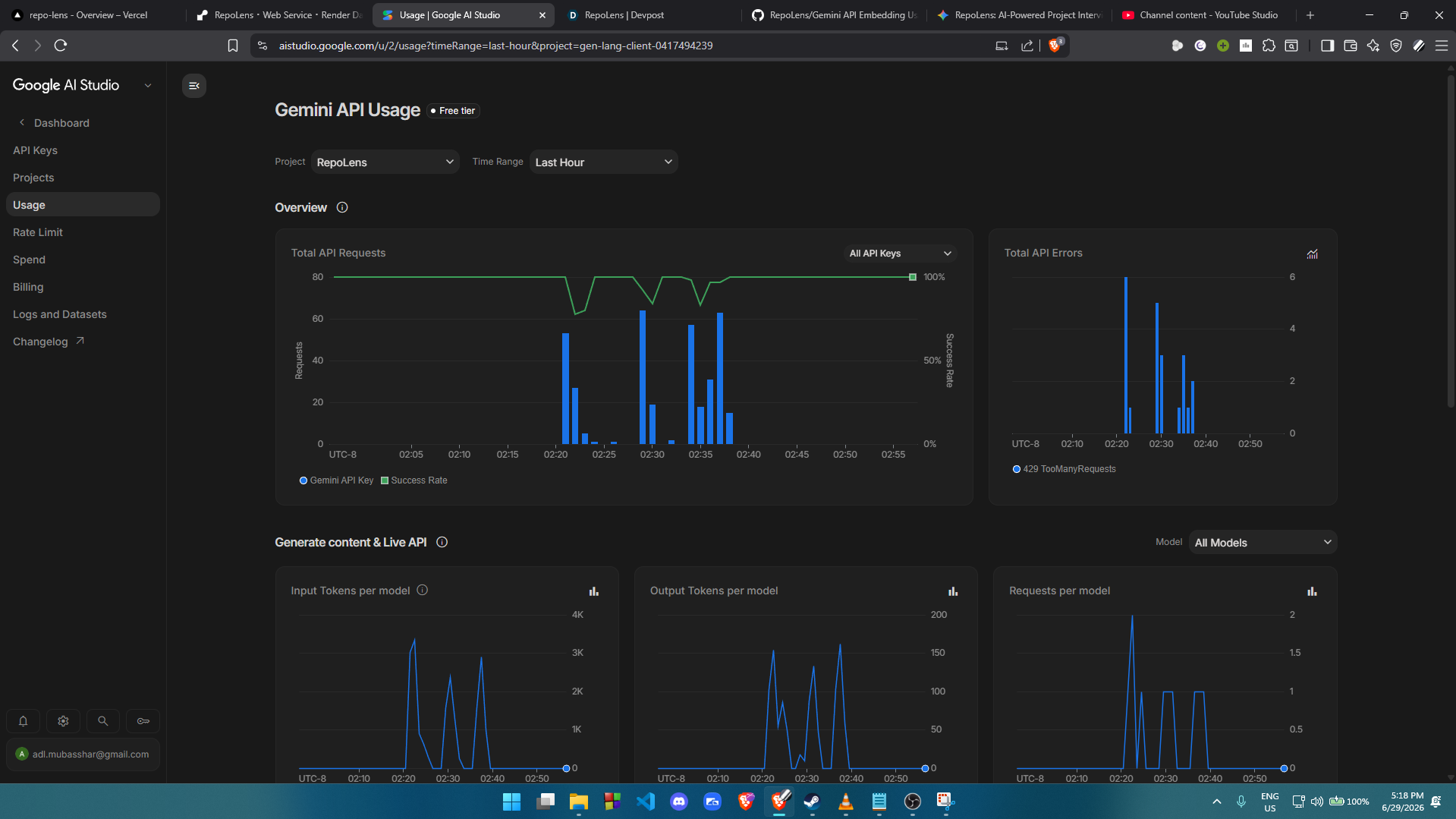The height and width of the screenshot is (819, 1456).
Task: Reload the page
Action: 61,46
